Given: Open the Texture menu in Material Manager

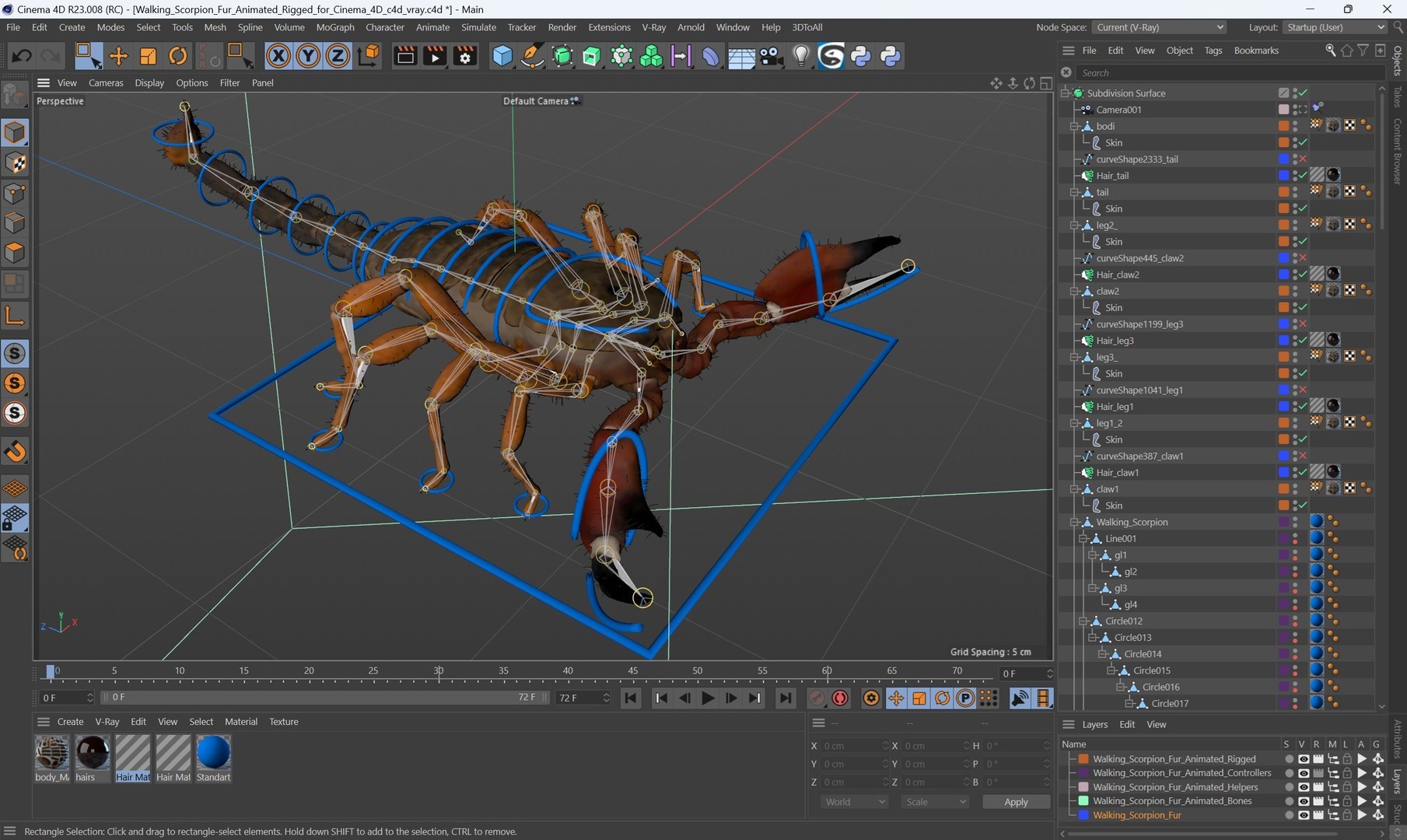Looking at the screenshot, I should tap(284, 722).
